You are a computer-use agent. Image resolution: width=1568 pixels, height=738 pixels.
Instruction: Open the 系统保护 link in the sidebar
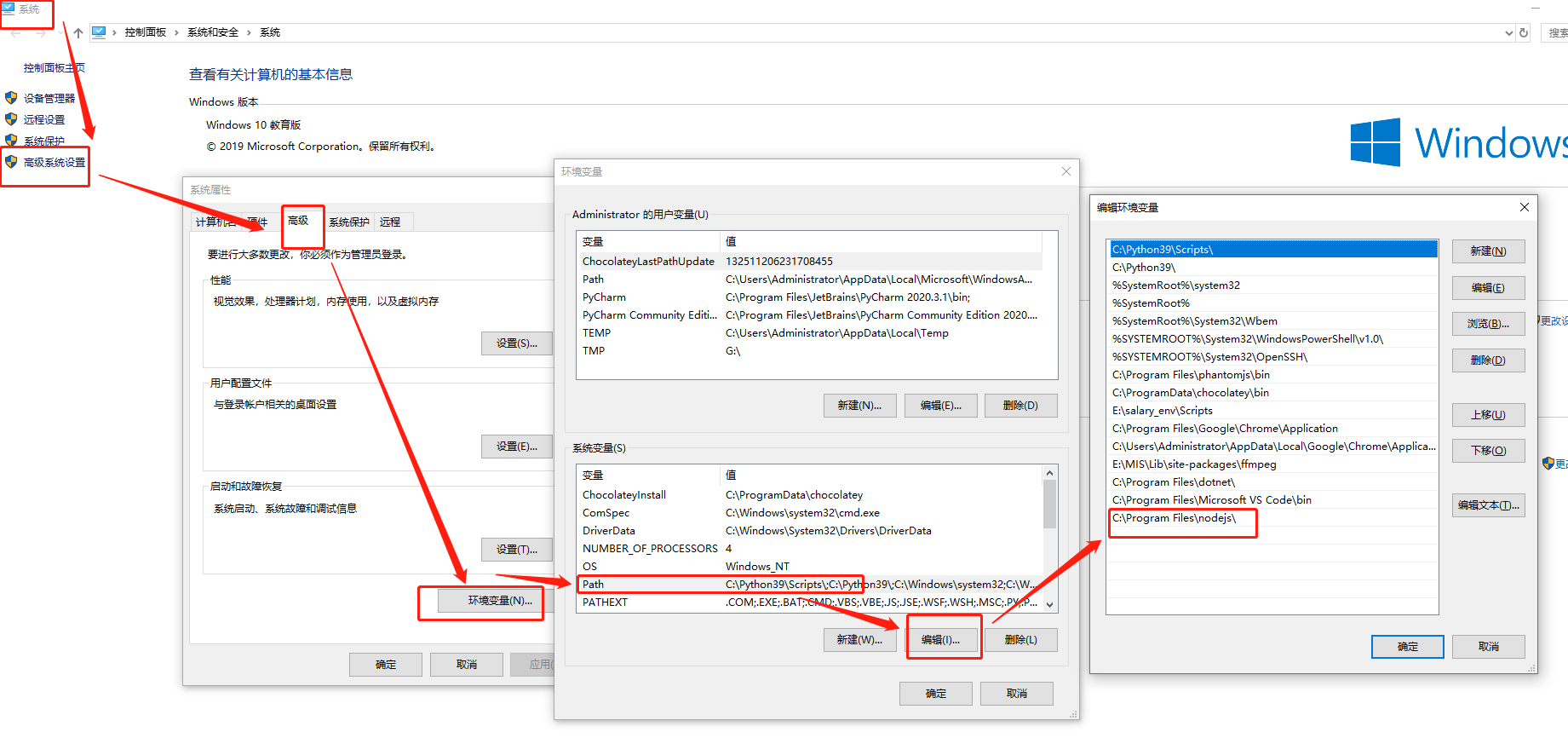coord(44,141)
